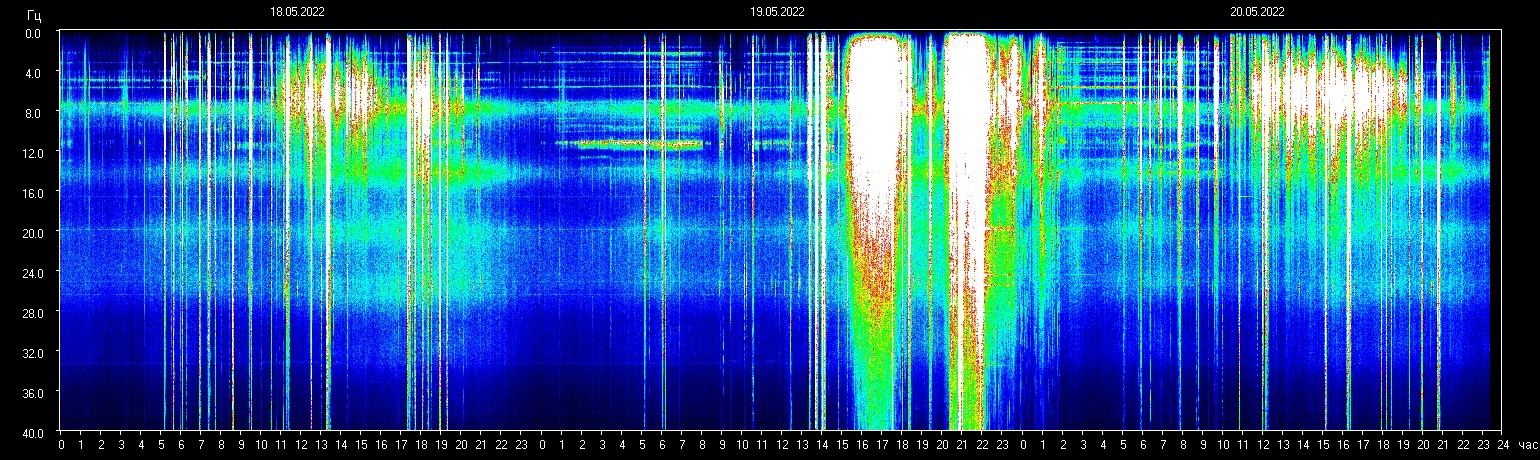Viewport: 1540px width, 460px height.
Task: Select the 24.0 frequency axis label
Action: tap(32, 273)
